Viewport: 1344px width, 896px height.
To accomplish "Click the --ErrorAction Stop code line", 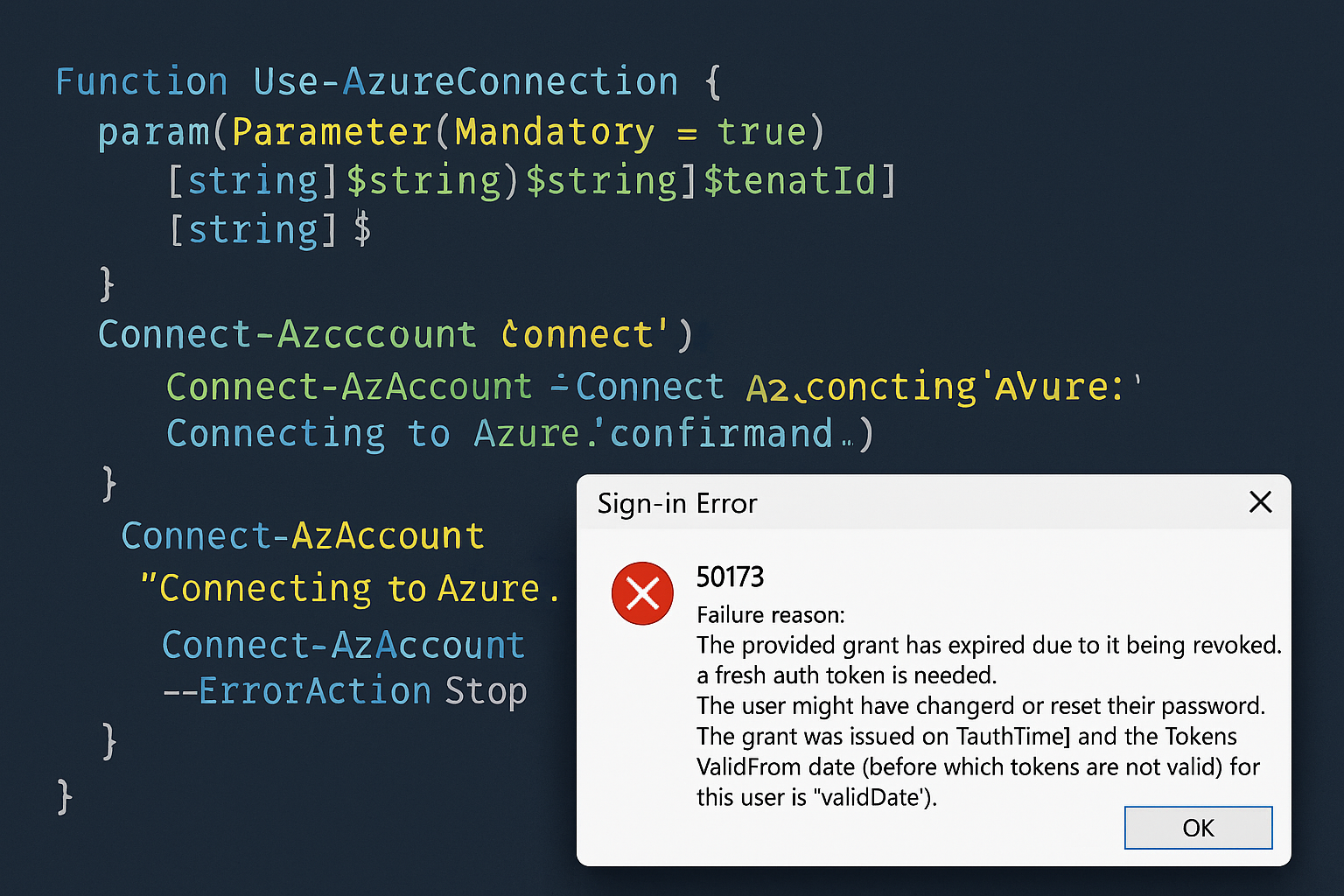I will coord(345,691).
